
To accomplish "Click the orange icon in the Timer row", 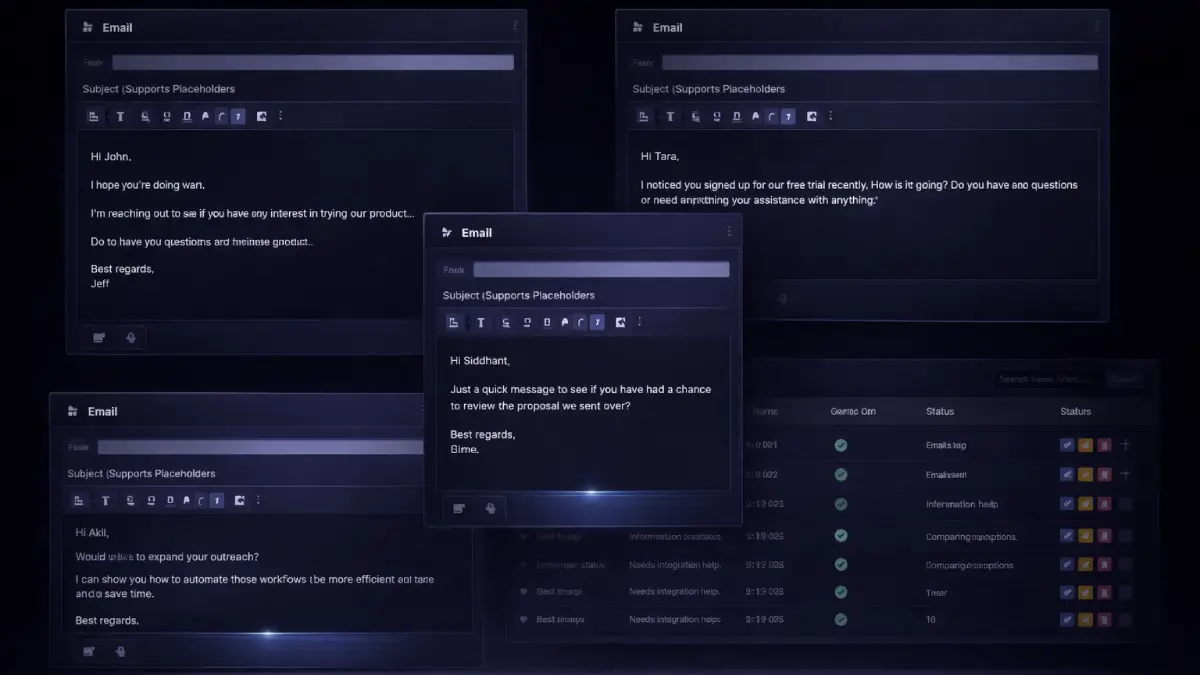I will (1086, 592).
